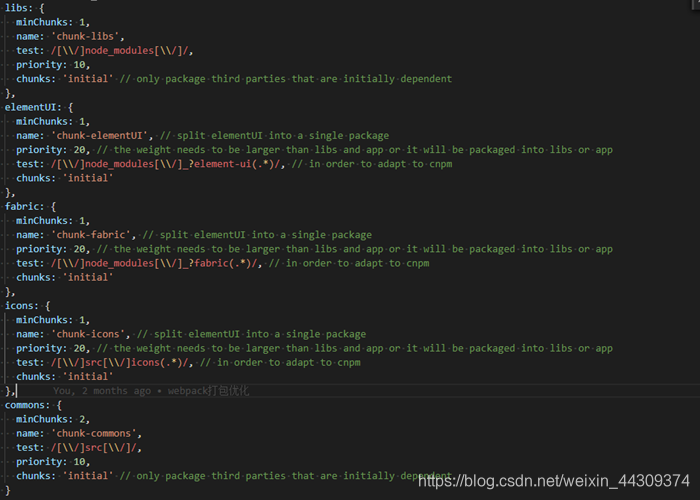The image size is (700, 500).
Task: Click the 'initial' chunks value in the elementUI block
Action: pos(88,178)
